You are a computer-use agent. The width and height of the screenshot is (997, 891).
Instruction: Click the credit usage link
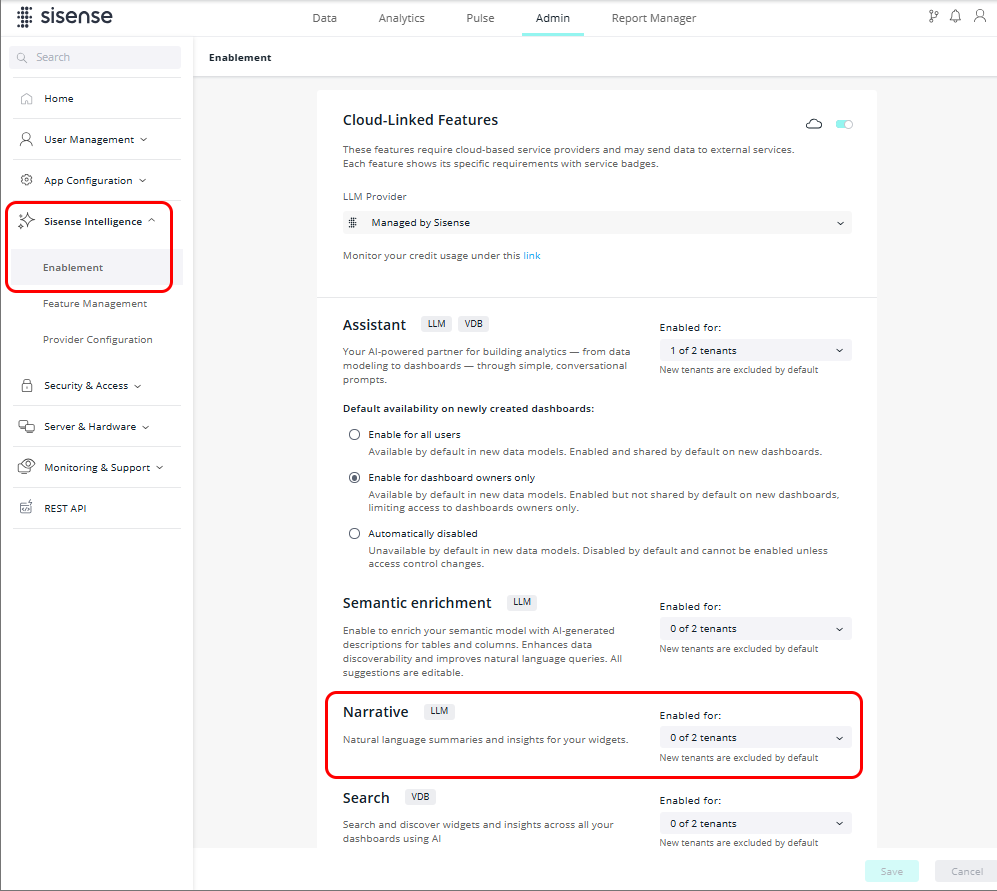(532, 256)
